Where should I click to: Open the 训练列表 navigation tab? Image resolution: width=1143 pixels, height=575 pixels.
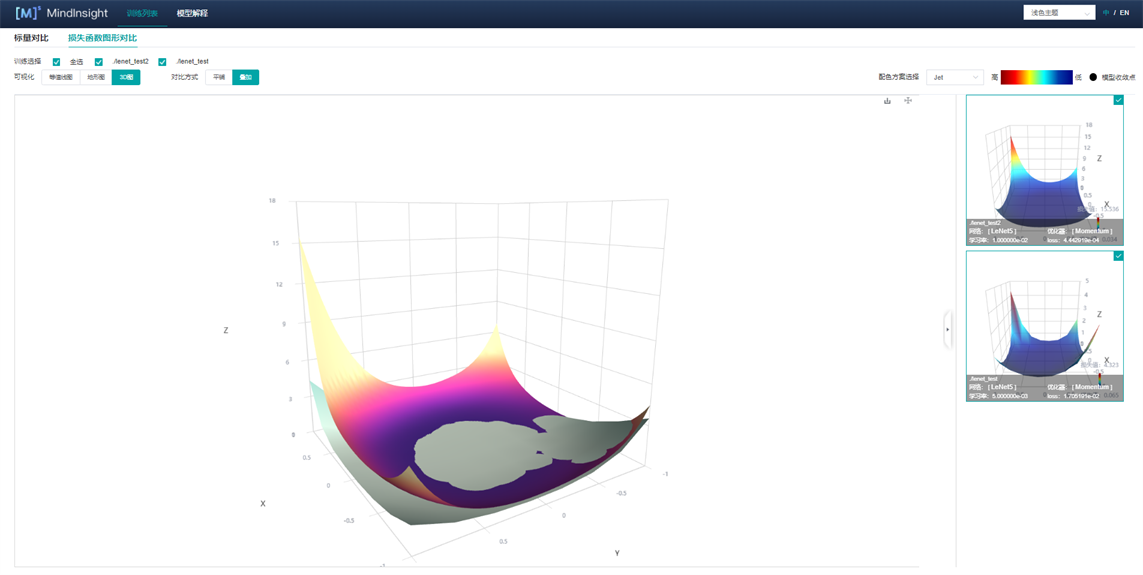point(142,13)
